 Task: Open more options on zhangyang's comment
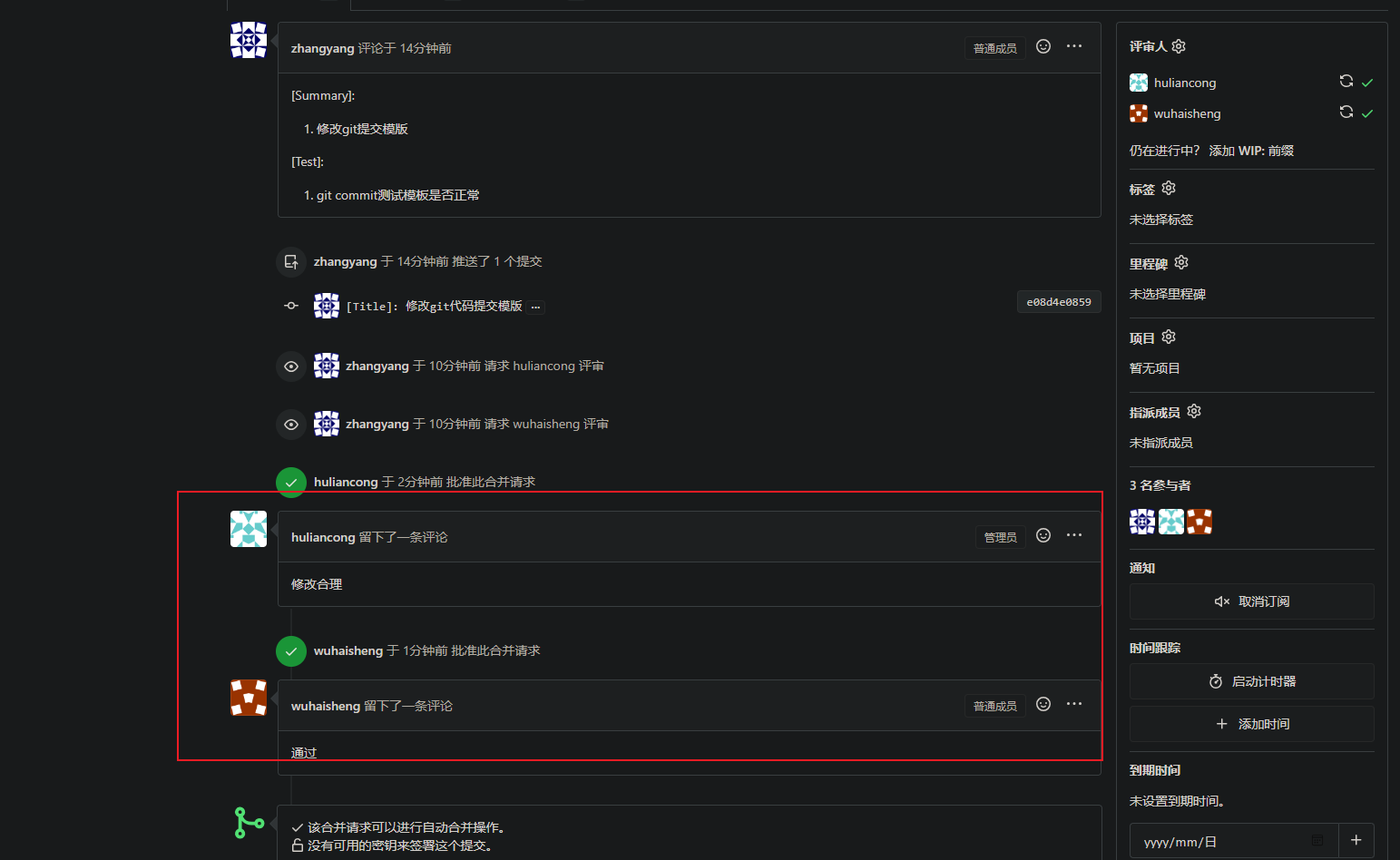(1074, 46)
